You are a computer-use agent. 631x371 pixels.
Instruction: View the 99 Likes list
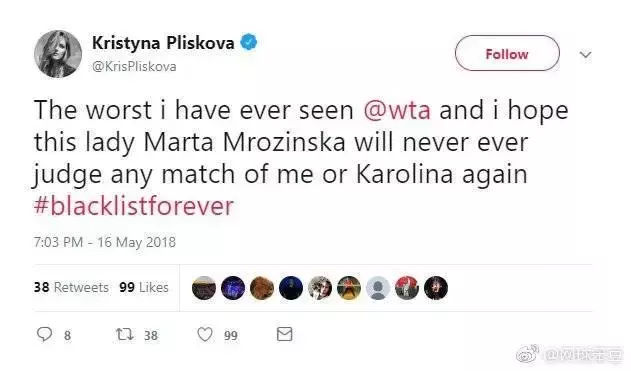coord(144,287)
